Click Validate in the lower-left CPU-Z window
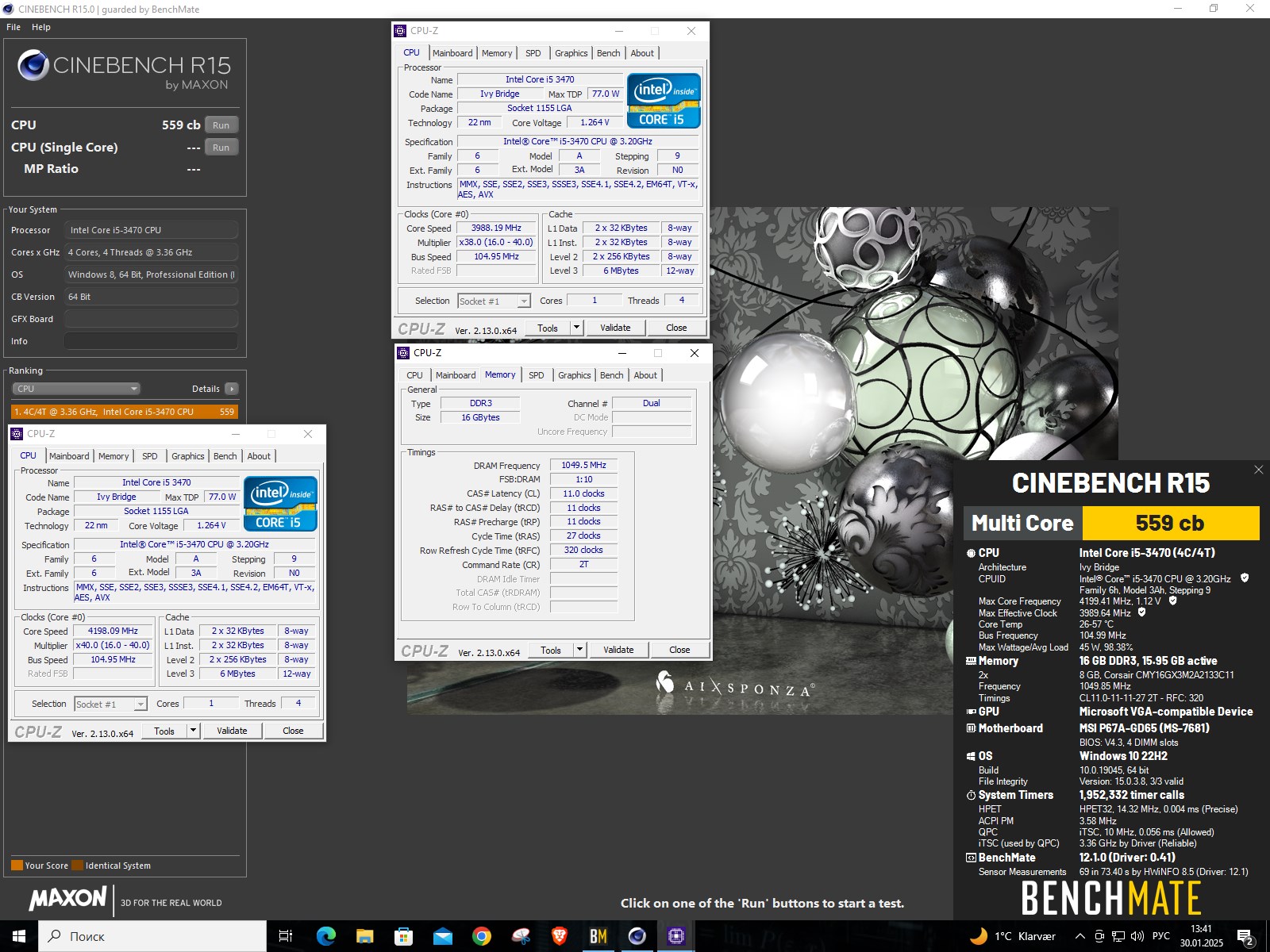1270x952 pixels. click(x=232, y=731)
